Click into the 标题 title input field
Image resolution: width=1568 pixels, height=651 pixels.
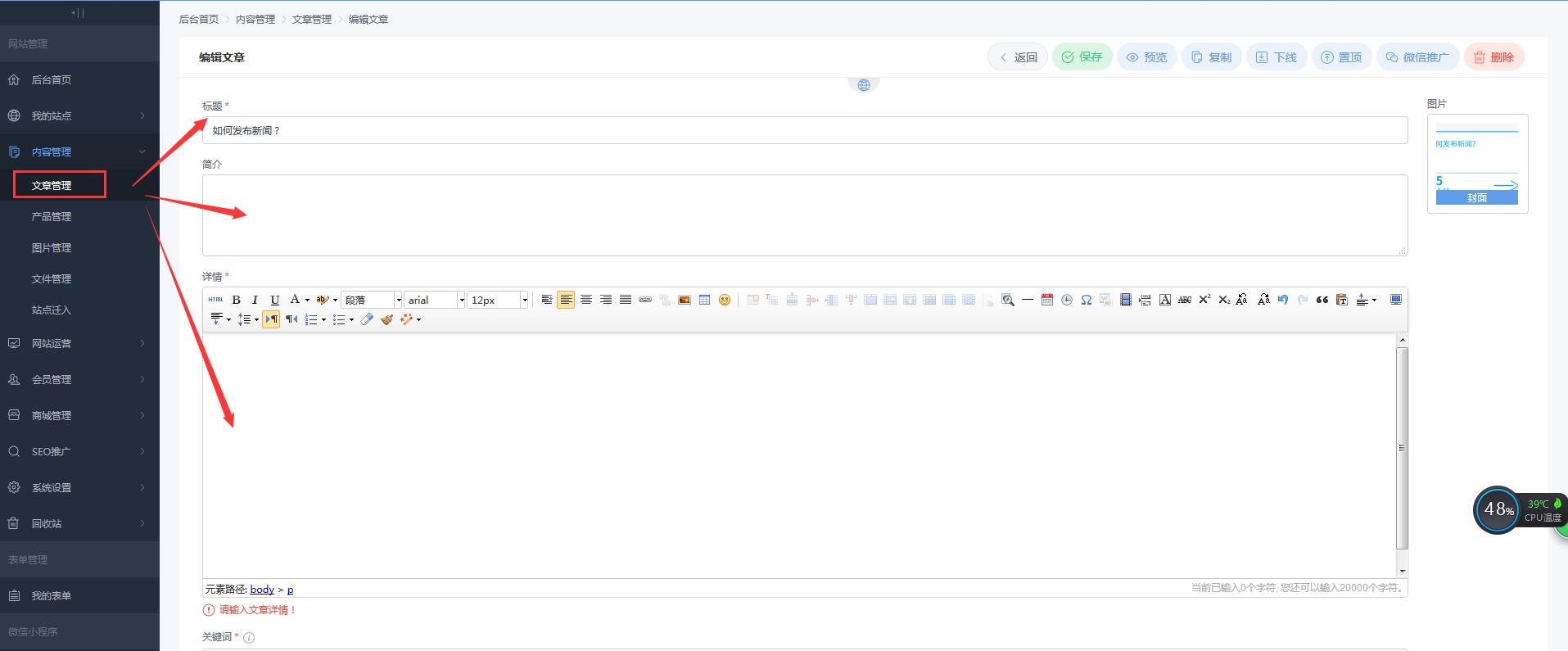[x=805, y=130]
